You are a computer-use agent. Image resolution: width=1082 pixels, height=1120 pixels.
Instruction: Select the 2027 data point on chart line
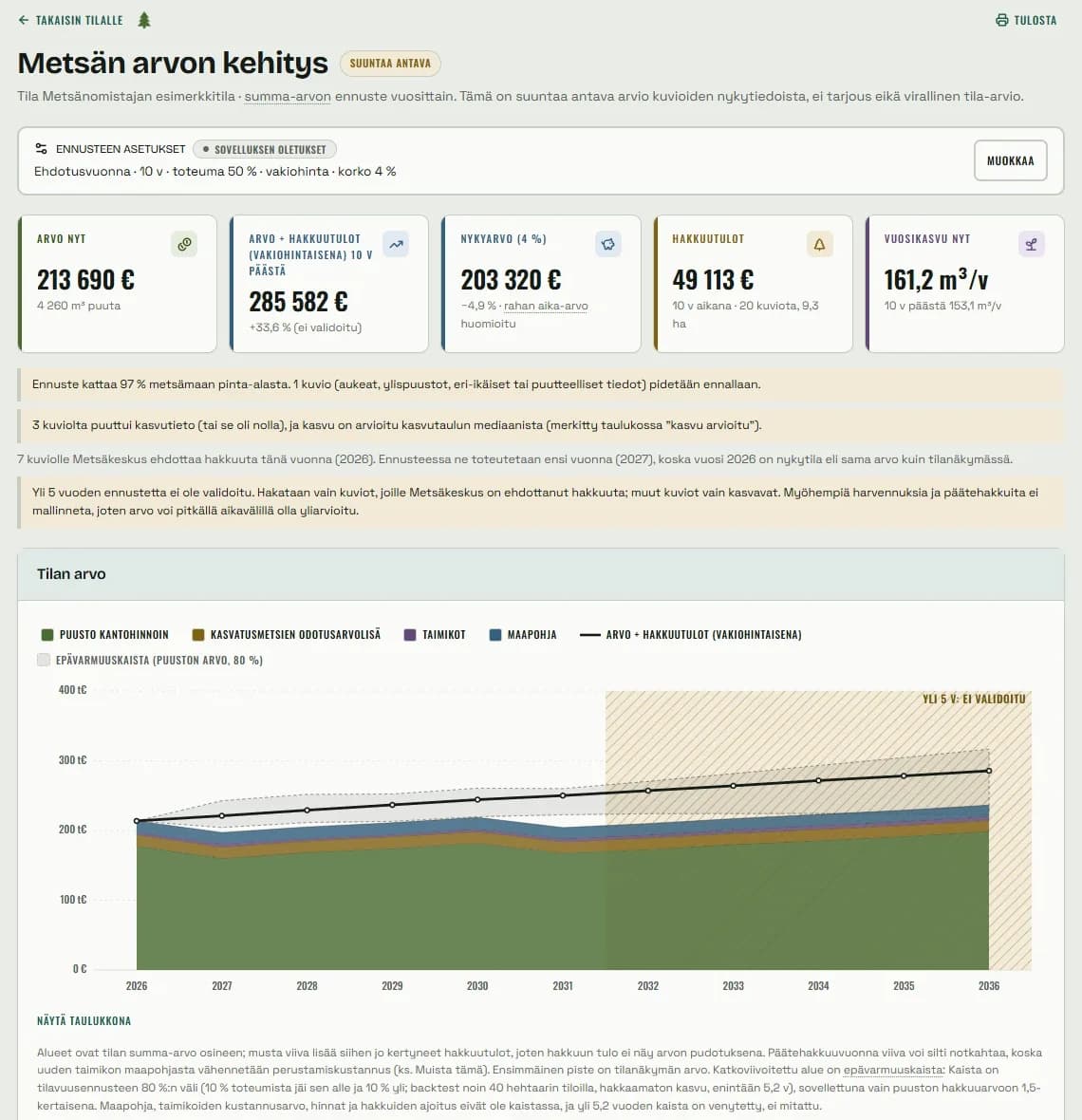pyautogui.click(x=222, y=815)
